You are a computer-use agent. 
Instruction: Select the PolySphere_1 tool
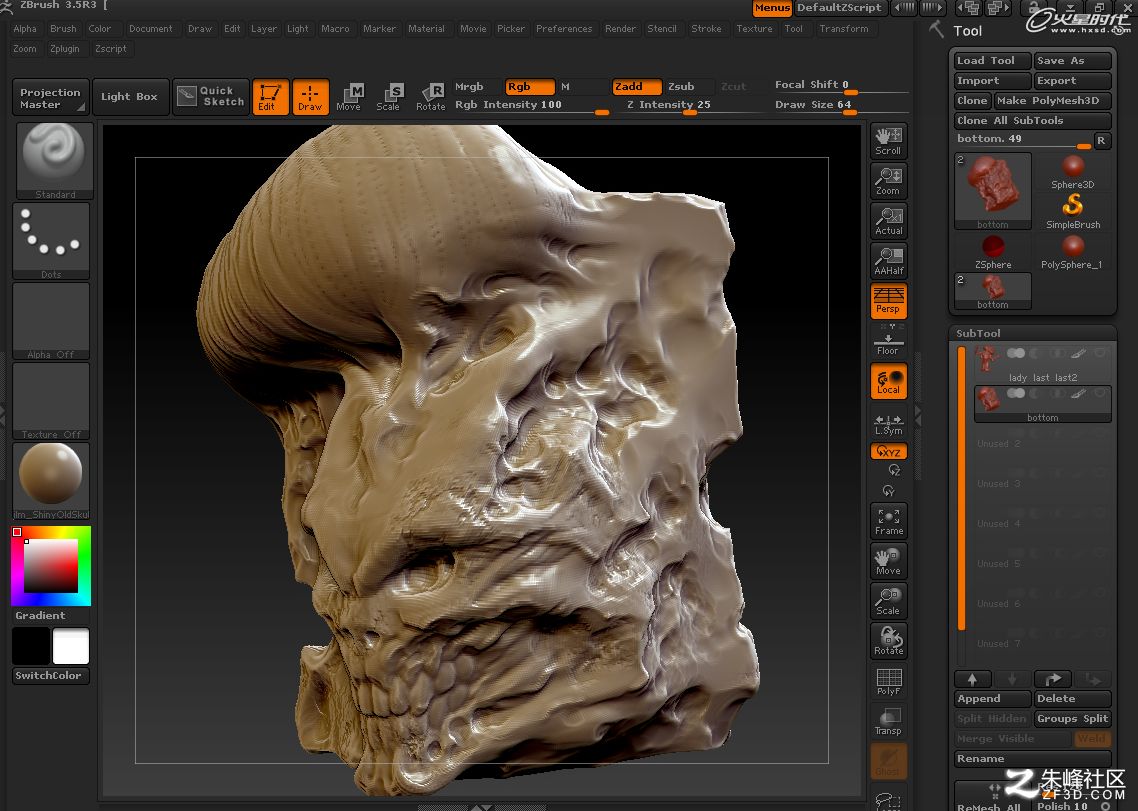pyautogui.click(x=1072, y=251)
